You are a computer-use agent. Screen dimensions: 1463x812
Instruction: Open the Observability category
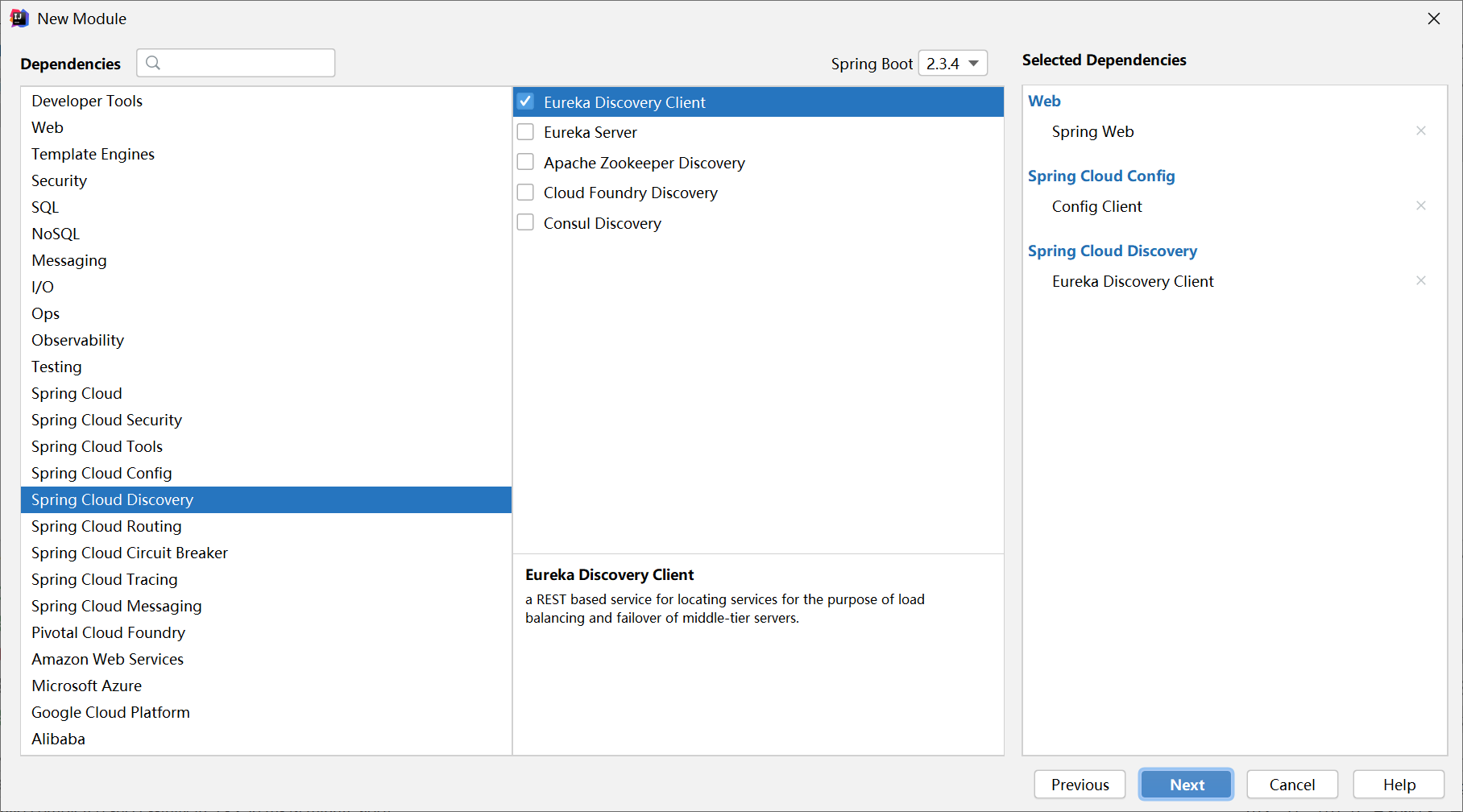pyautogui.click(x=266, y=340)
